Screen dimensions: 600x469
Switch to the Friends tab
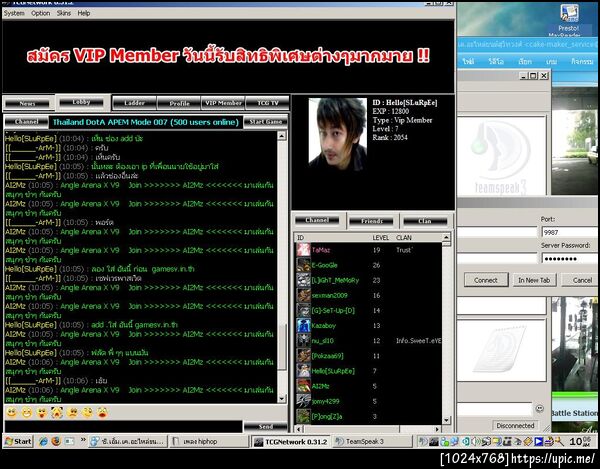tap(372, 221)
